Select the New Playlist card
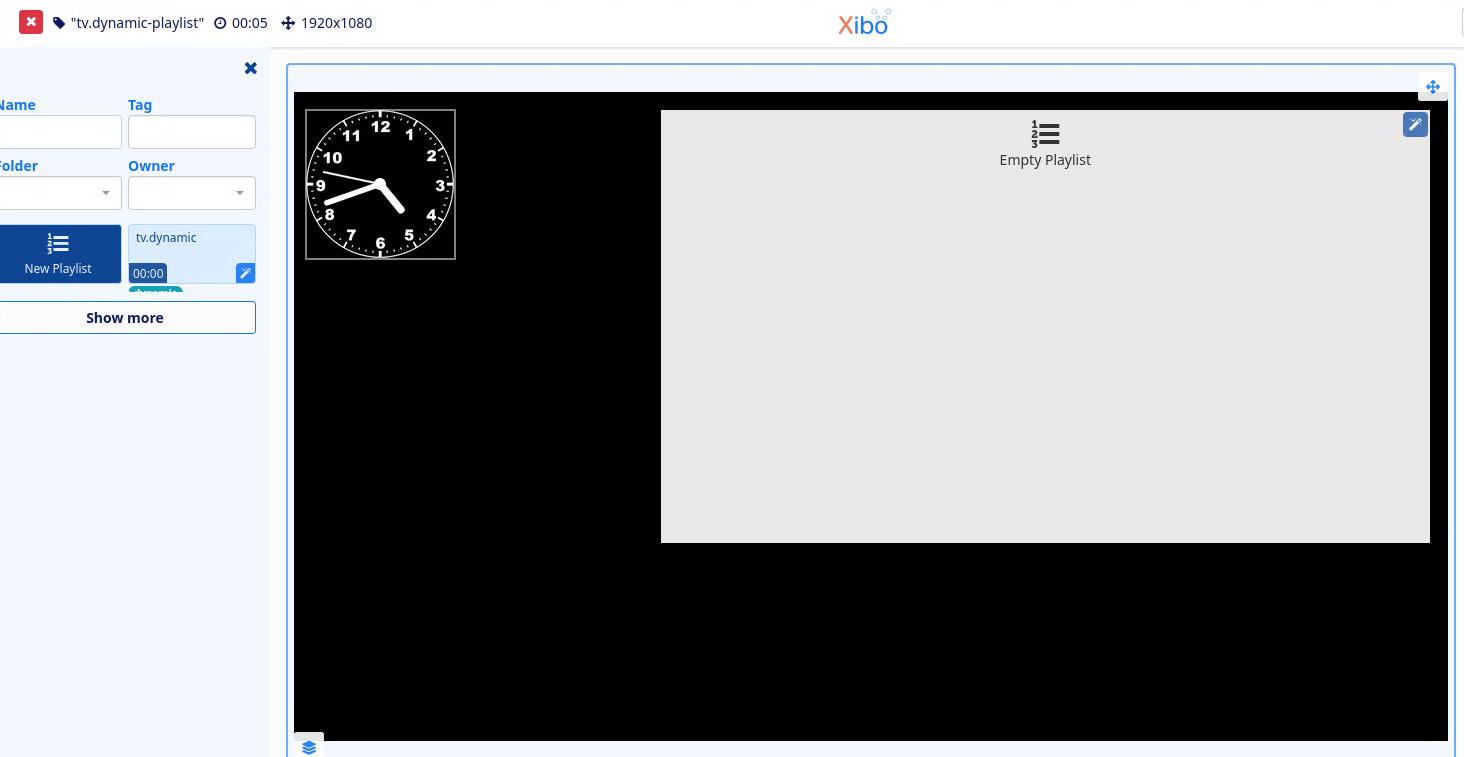The width and height of the screenshot is (1464, 757). pyautogui.click(x=59, y=254)
